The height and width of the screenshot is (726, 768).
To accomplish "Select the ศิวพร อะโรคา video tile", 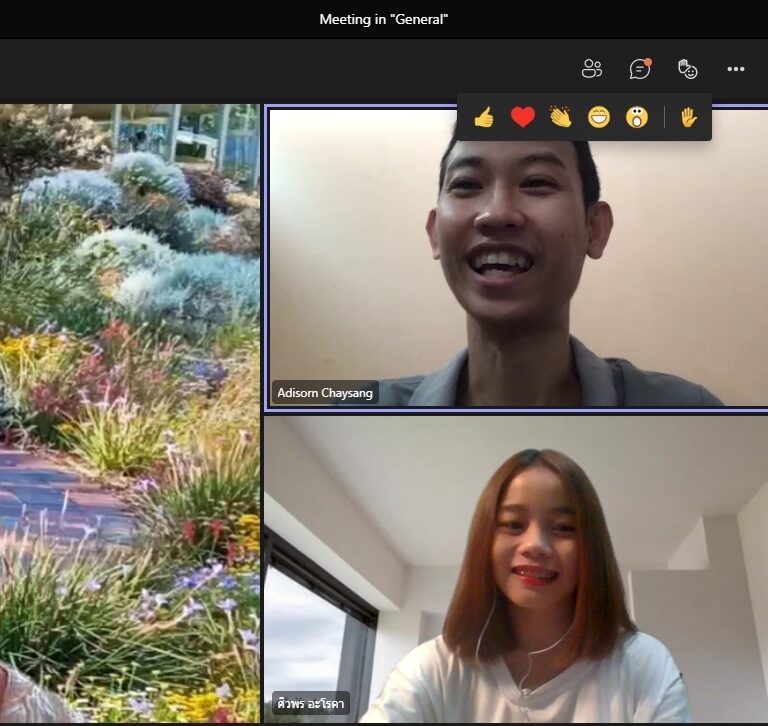I will (516, 569).
